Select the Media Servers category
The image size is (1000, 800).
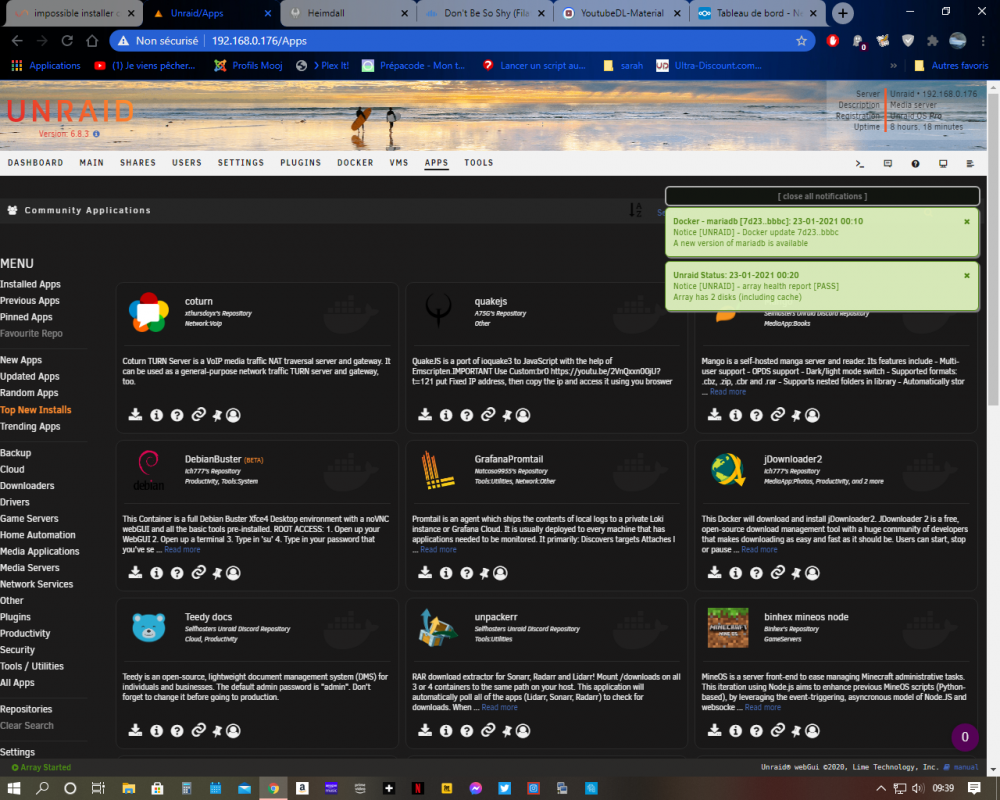pos(30,568)
